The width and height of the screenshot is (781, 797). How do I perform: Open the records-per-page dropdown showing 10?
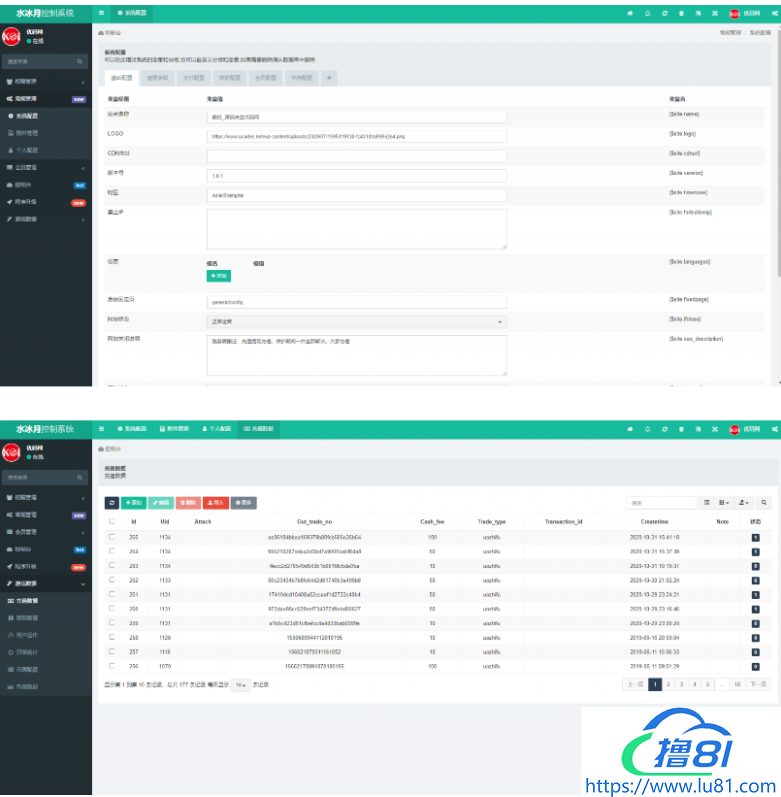point(241,685)
